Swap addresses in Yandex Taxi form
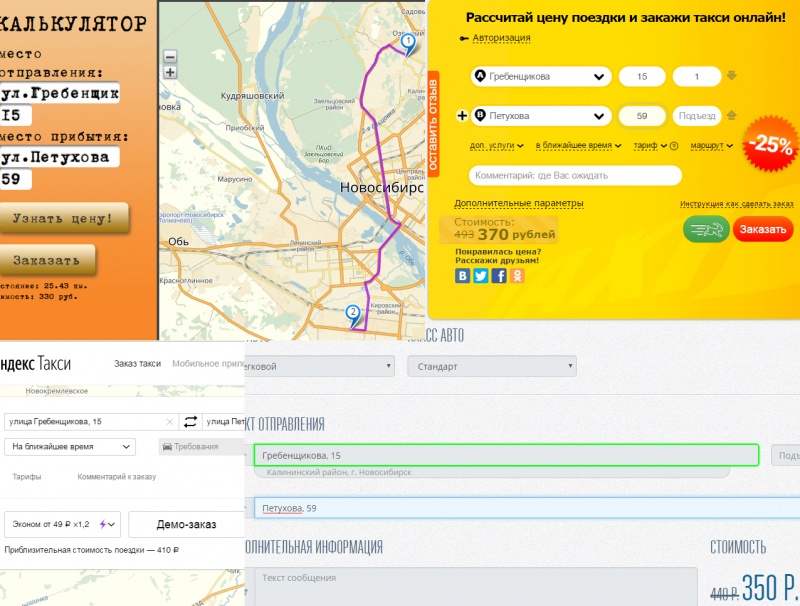Screen dimensions: 800x606 coord(190,422)
